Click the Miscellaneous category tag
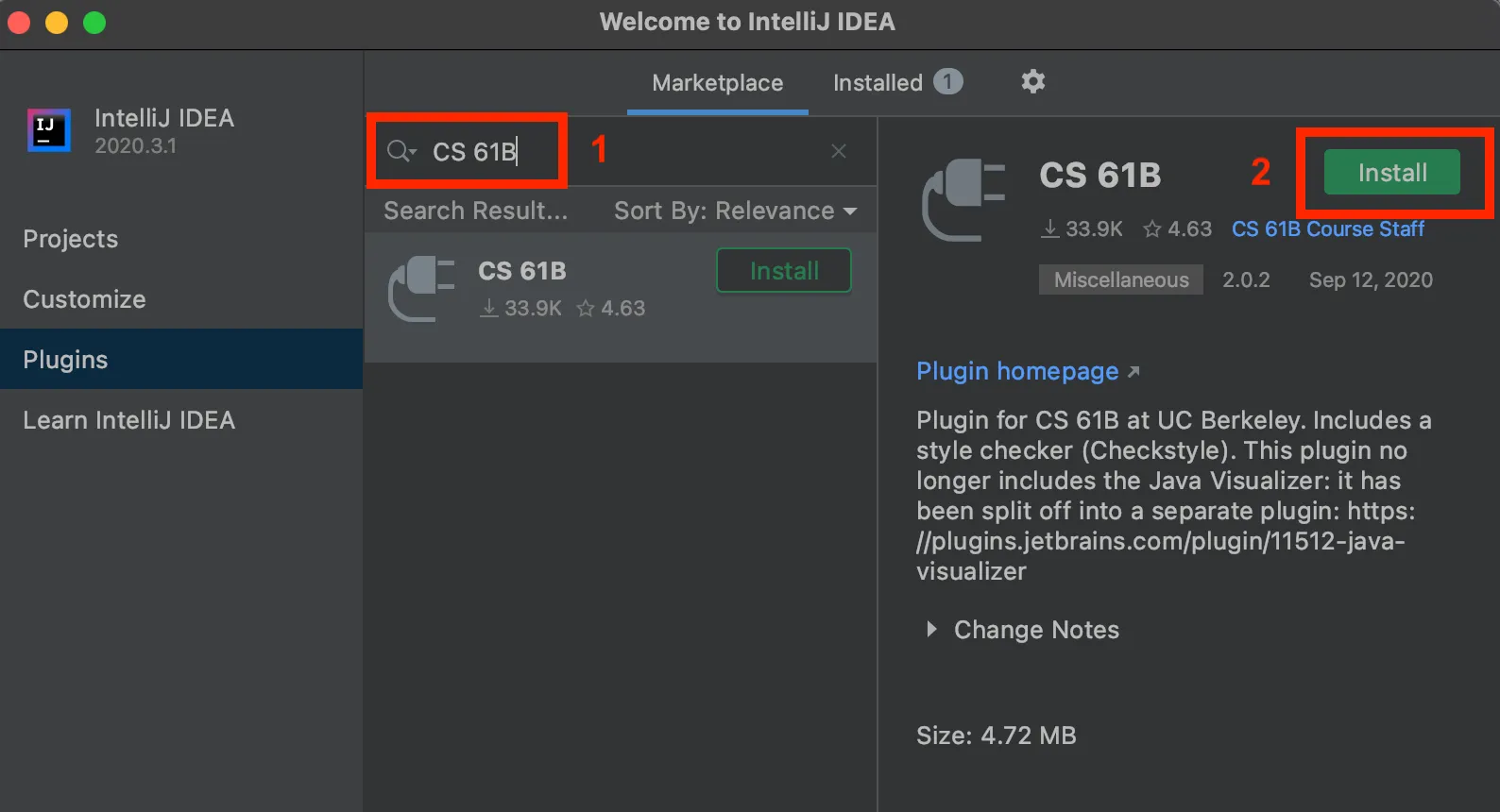 (x=1121, y=280)
